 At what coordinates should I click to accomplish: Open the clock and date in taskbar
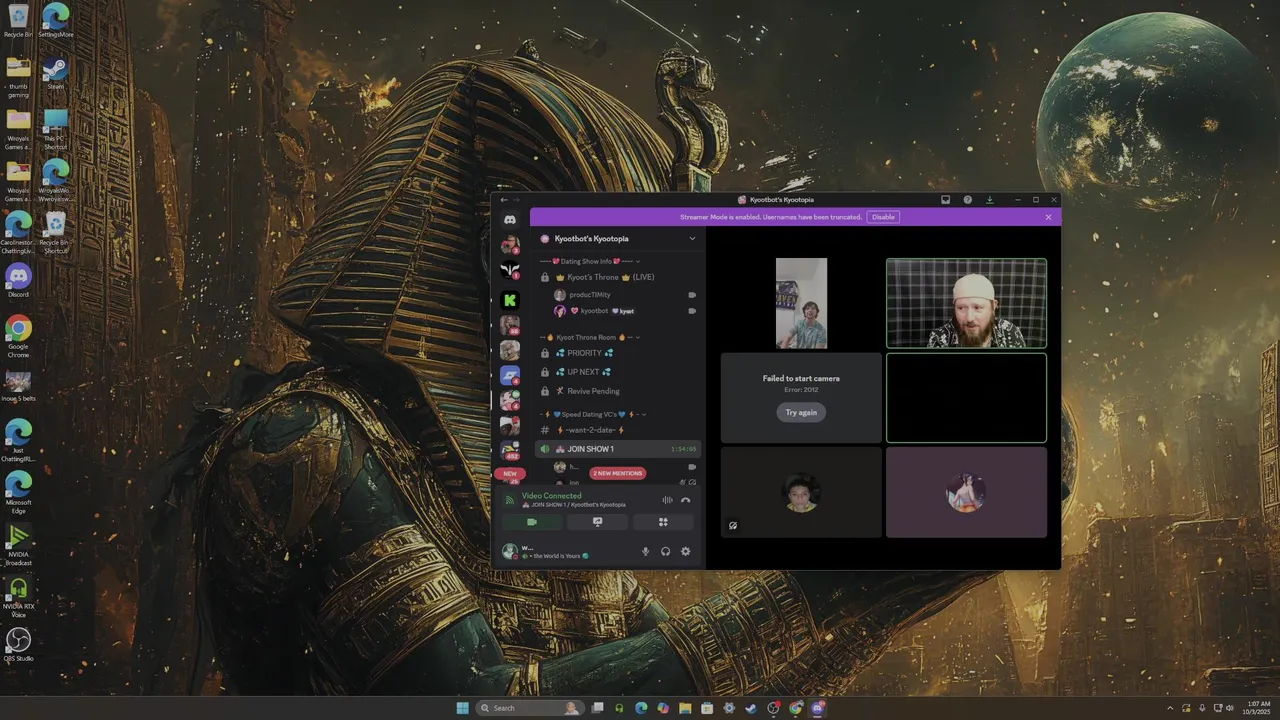pyautogui.click(x=1258, y=708)
